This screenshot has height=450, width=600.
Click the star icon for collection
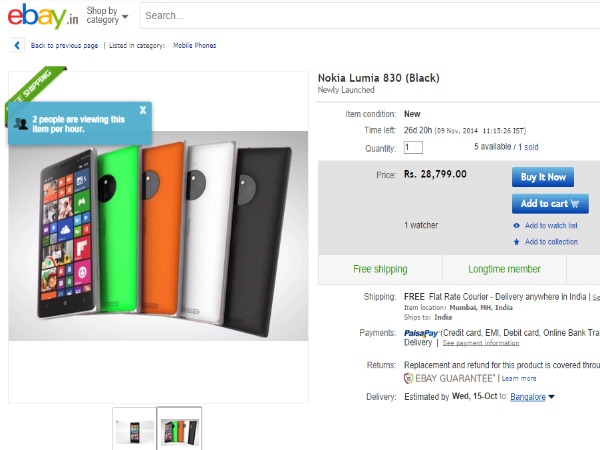coord(516,242)
